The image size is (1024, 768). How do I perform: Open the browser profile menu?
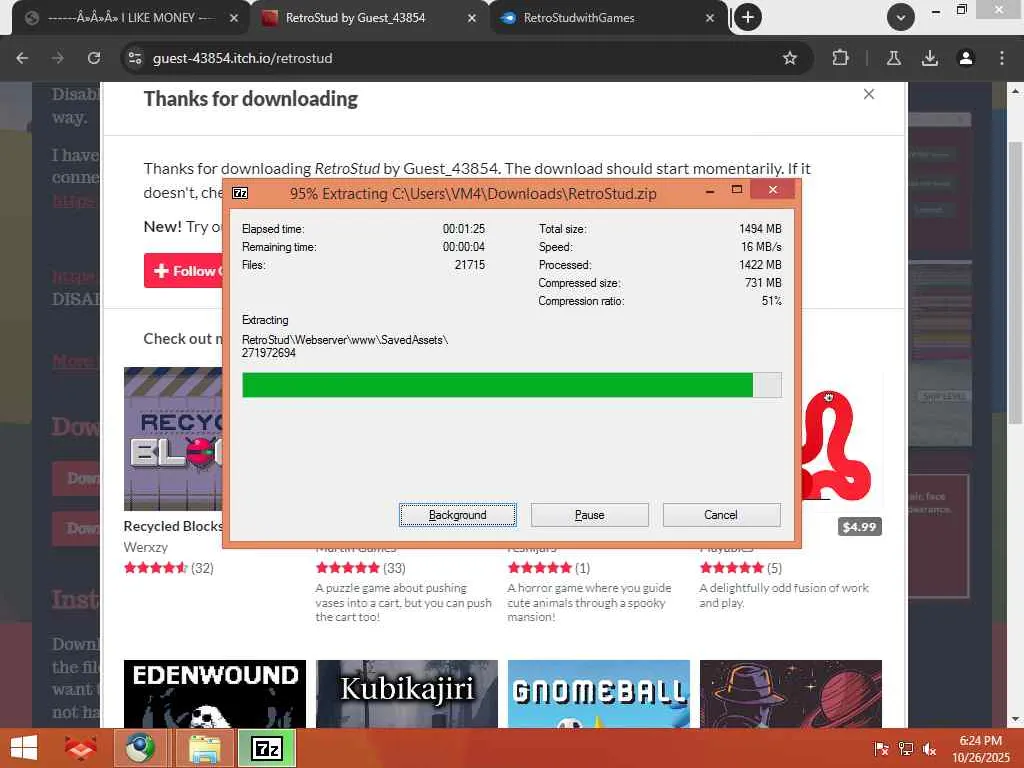pyautogui.click(x=965, y=58)
